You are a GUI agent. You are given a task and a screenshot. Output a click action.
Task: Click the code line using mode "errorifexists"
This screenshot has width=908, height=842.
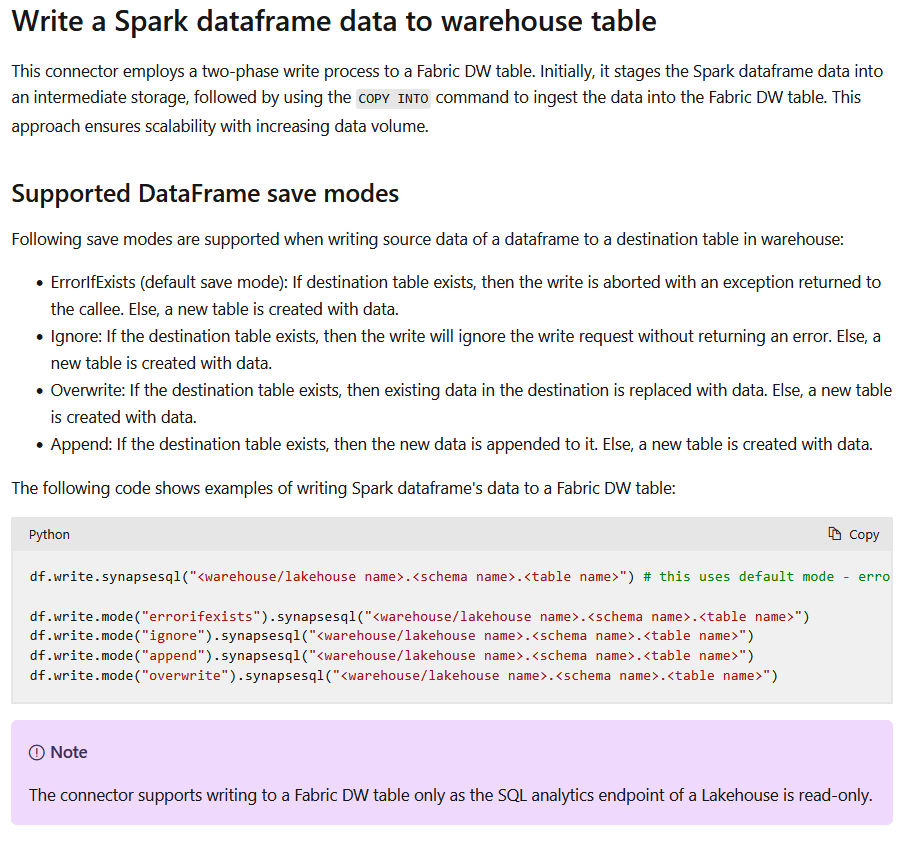(419, 616)
